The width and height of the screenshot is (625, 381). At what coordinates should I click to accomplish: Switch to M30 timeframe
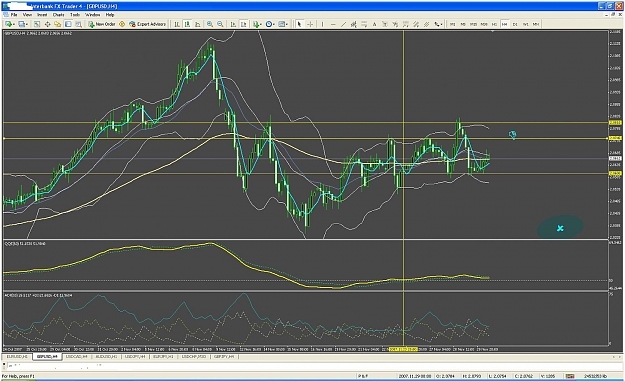click(484, 24)
